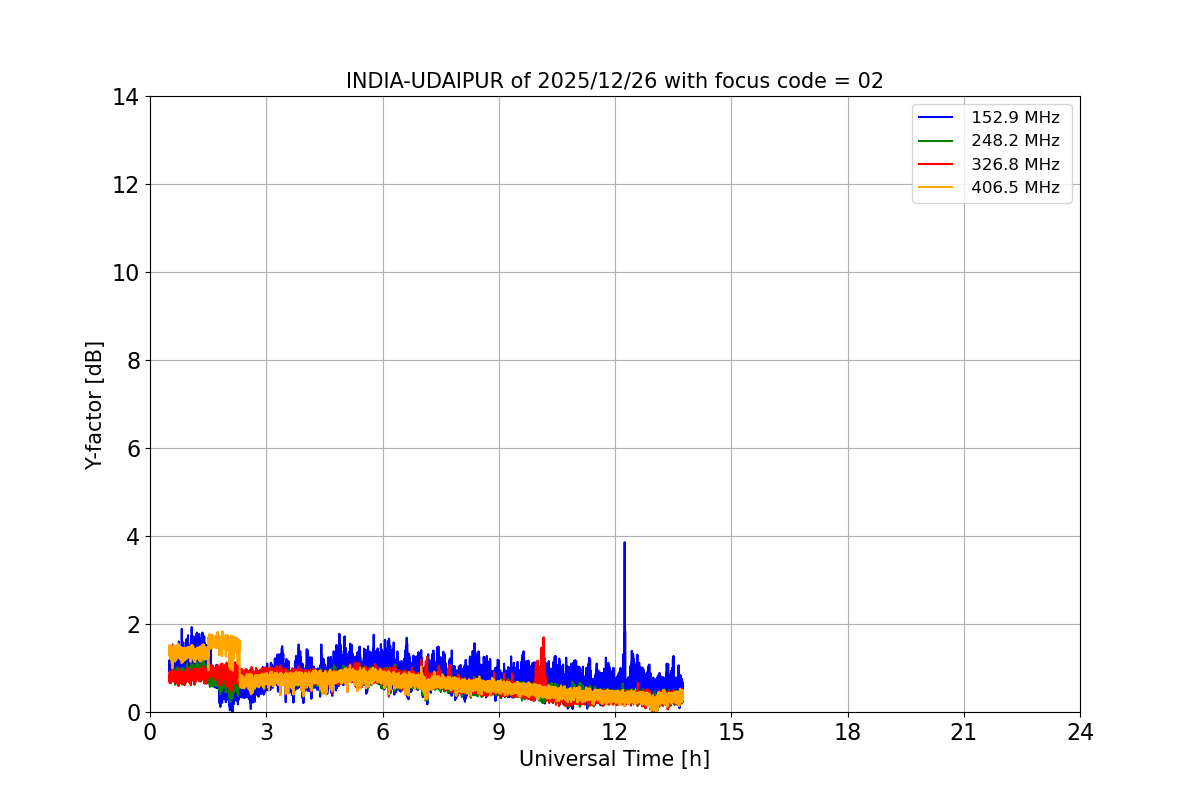The height and width of the screenshot is (800, 1200).
Task: Click the blue spike peak near 12 h
Action: tap(624, 544)
